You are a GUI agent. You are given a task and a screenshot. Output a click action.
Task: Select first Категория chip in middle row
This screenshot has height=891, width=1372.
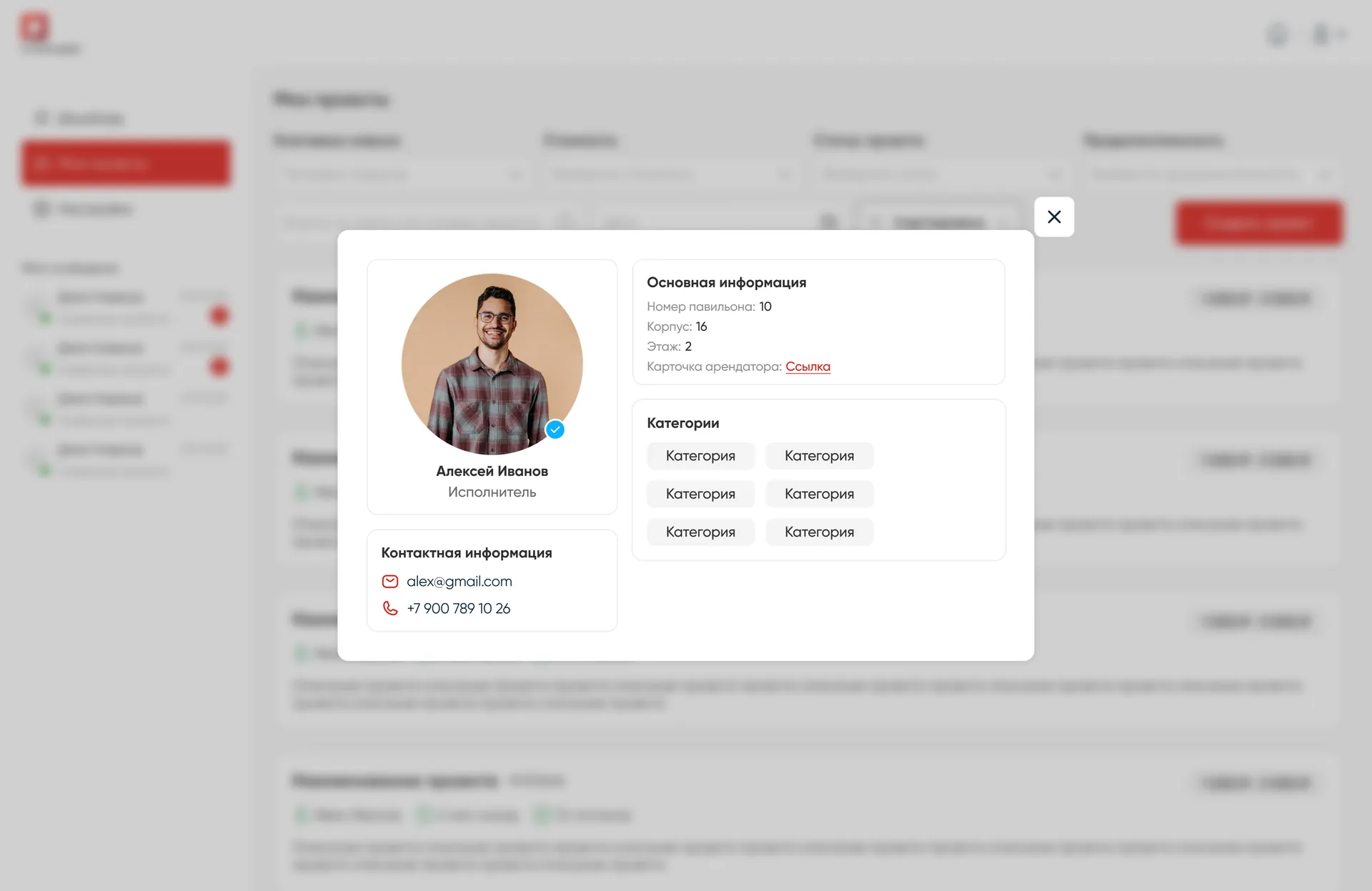[x=700, y=494]
